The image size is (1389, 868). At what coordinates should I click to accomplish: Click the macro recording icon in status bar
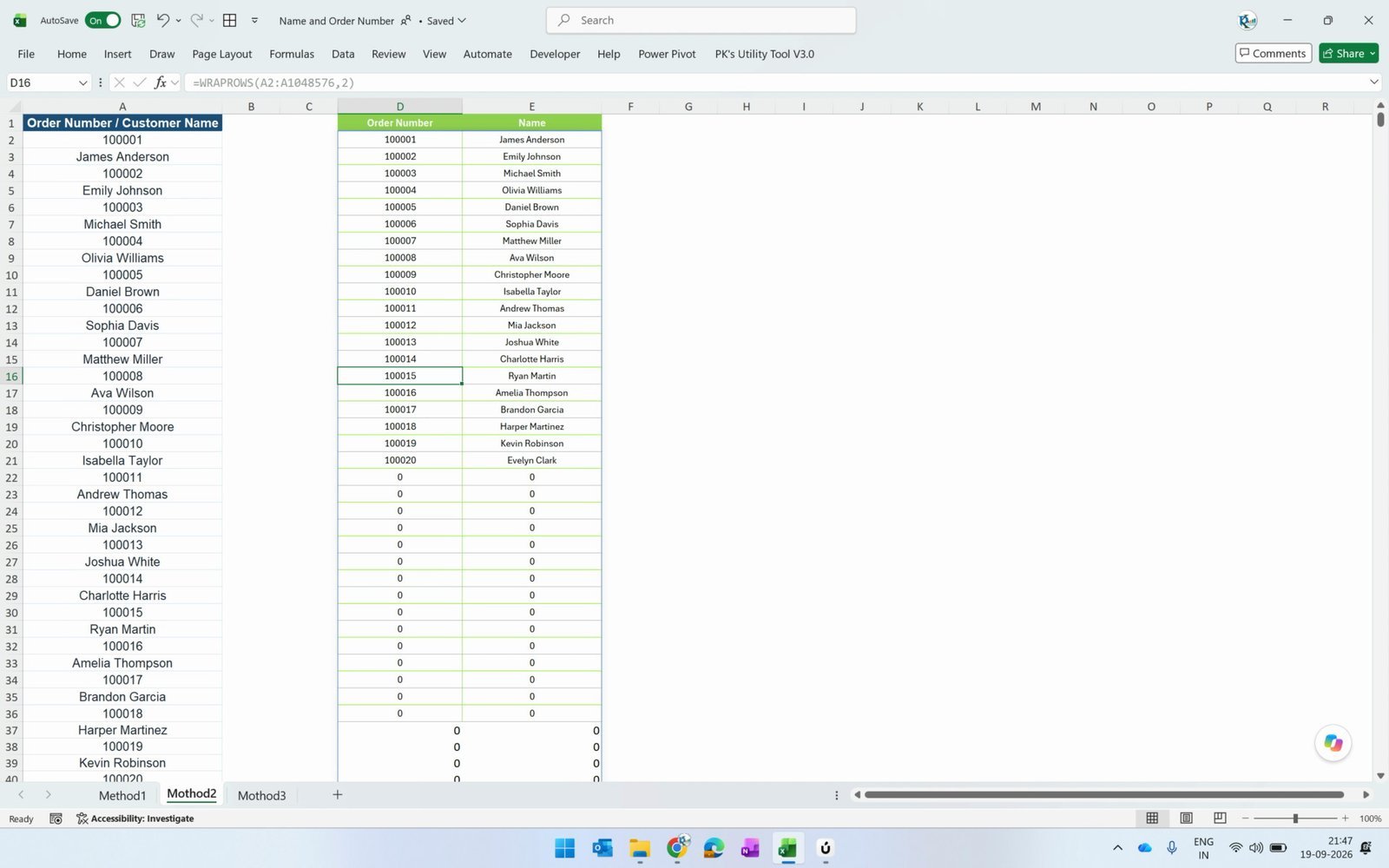(56, 819)
